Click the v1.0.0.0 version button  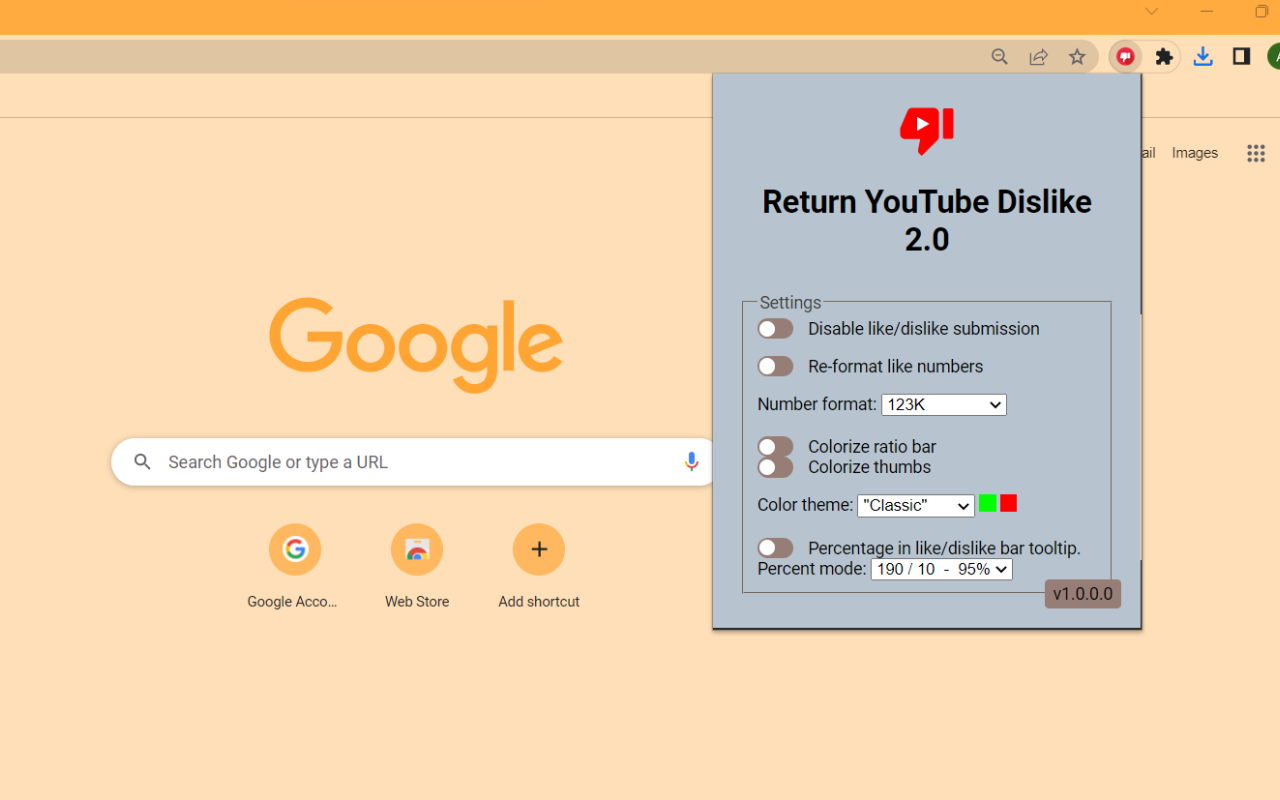tap(1083, 594)
